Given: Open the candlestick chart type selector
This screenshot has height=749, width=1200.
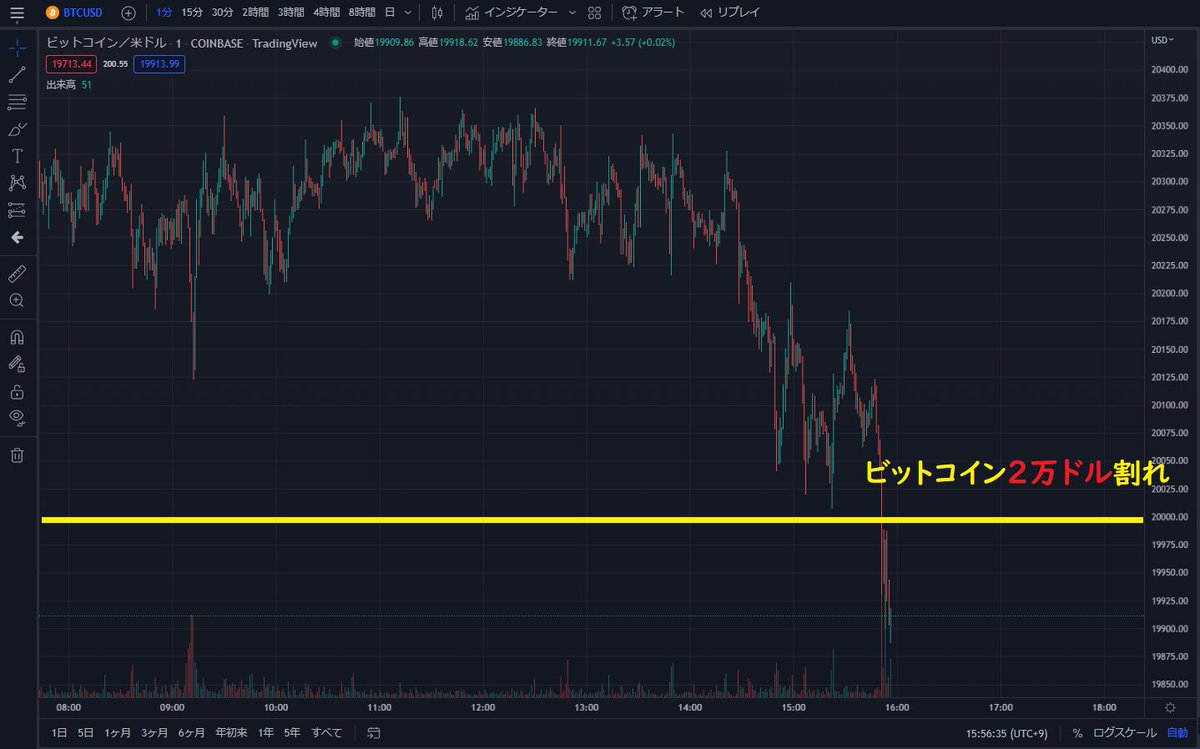Looking at the screenshot, I should coord(436,13).
